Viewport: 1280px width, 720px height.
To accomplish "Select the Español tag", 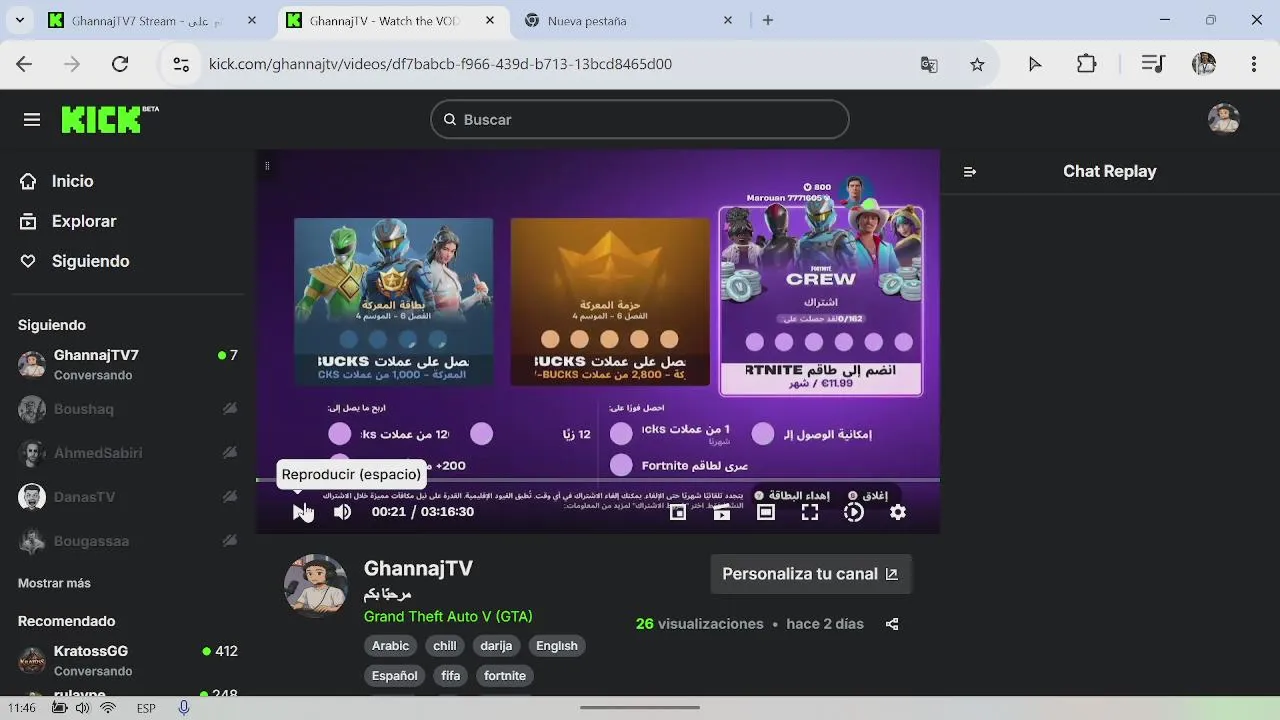I will [395, 676].
